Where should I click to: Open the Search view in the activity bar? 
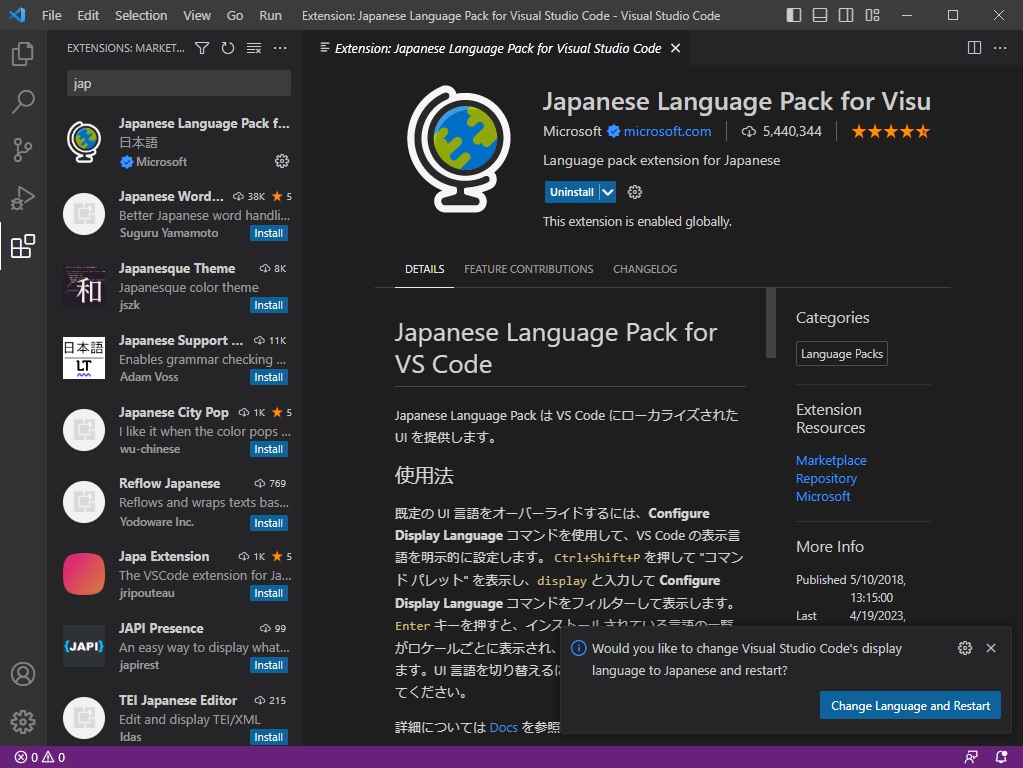[x=24, y=102]
